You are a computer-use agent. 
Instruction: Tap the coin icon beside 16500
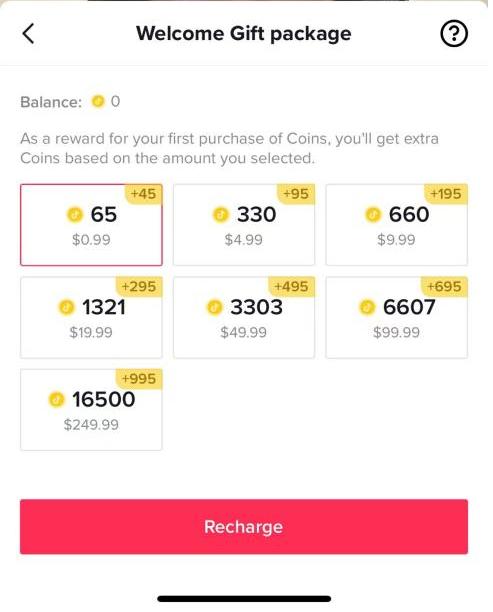pos(56,400)
